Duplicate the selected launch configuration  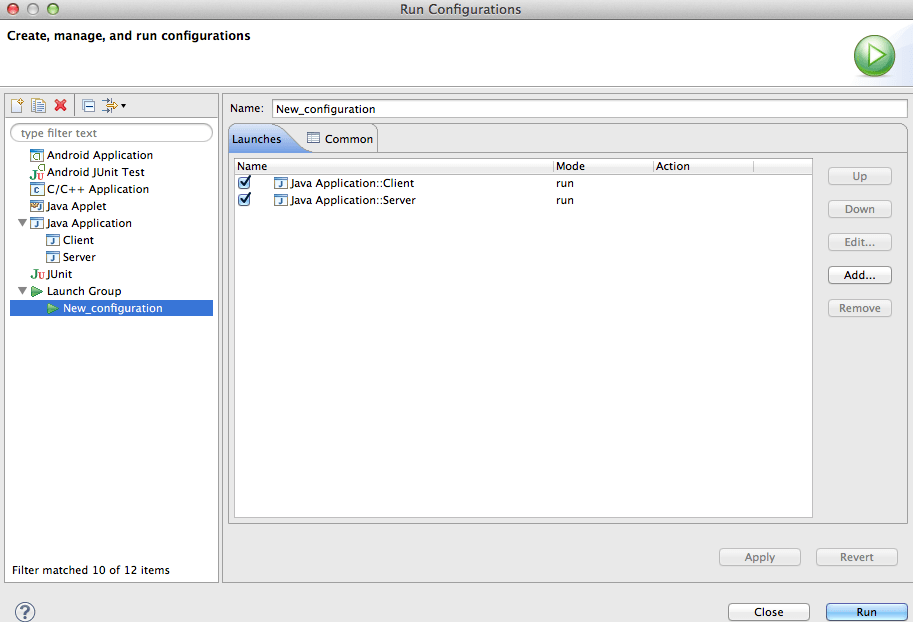click(38, 105)
